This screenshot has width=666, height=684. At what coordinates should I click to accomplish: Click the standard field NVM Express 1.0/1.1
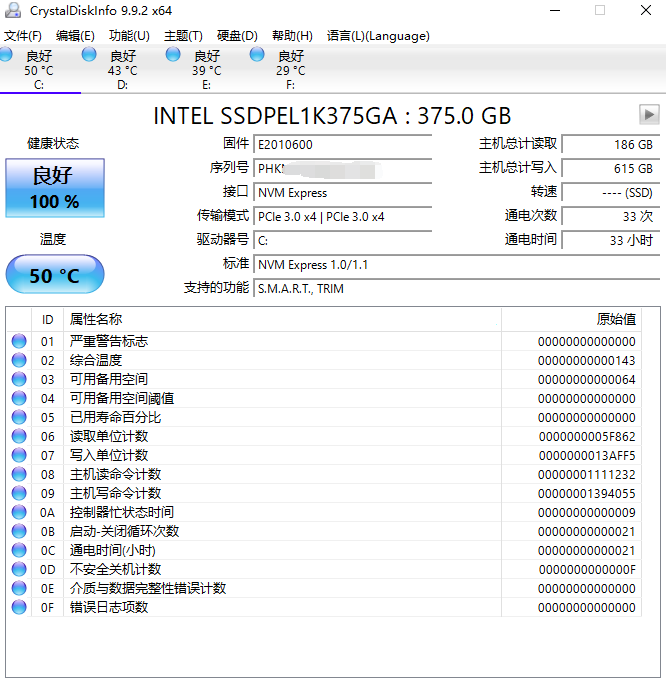tap(457, 264)
